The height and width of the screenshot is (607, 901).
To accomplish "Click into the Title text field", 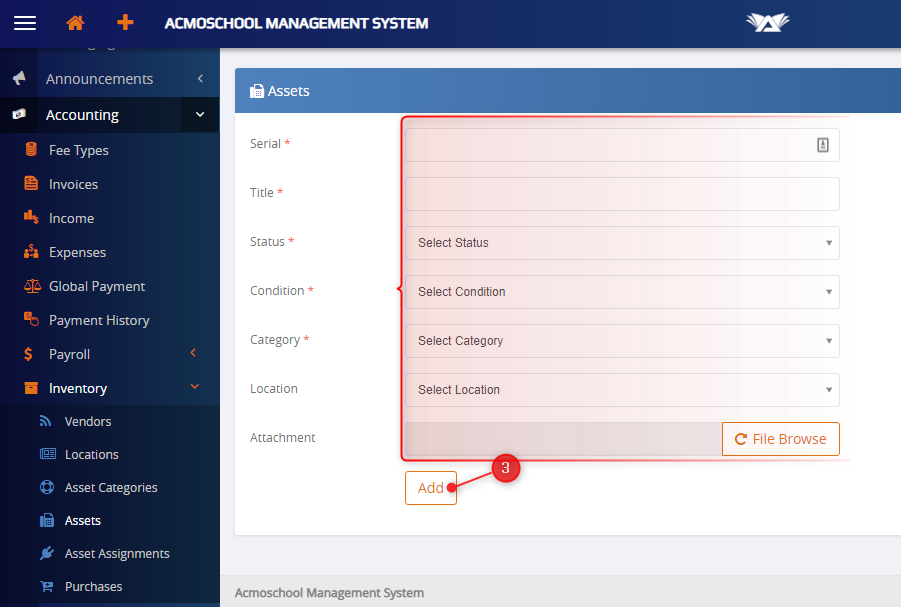I will 621,194.
